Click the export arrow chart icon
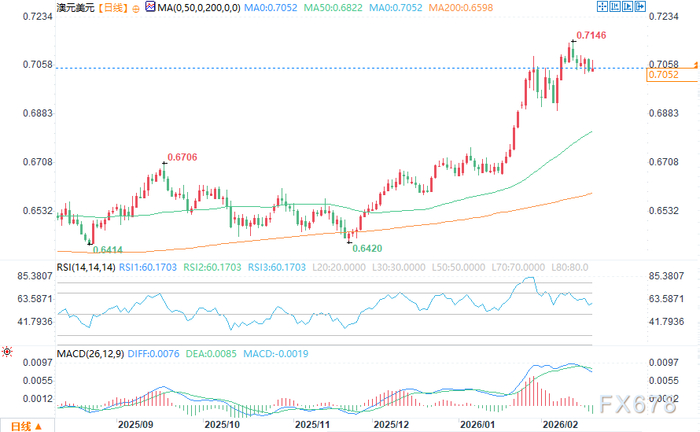The height and width of the screenshot is (432, 700). tap(640, 6)
